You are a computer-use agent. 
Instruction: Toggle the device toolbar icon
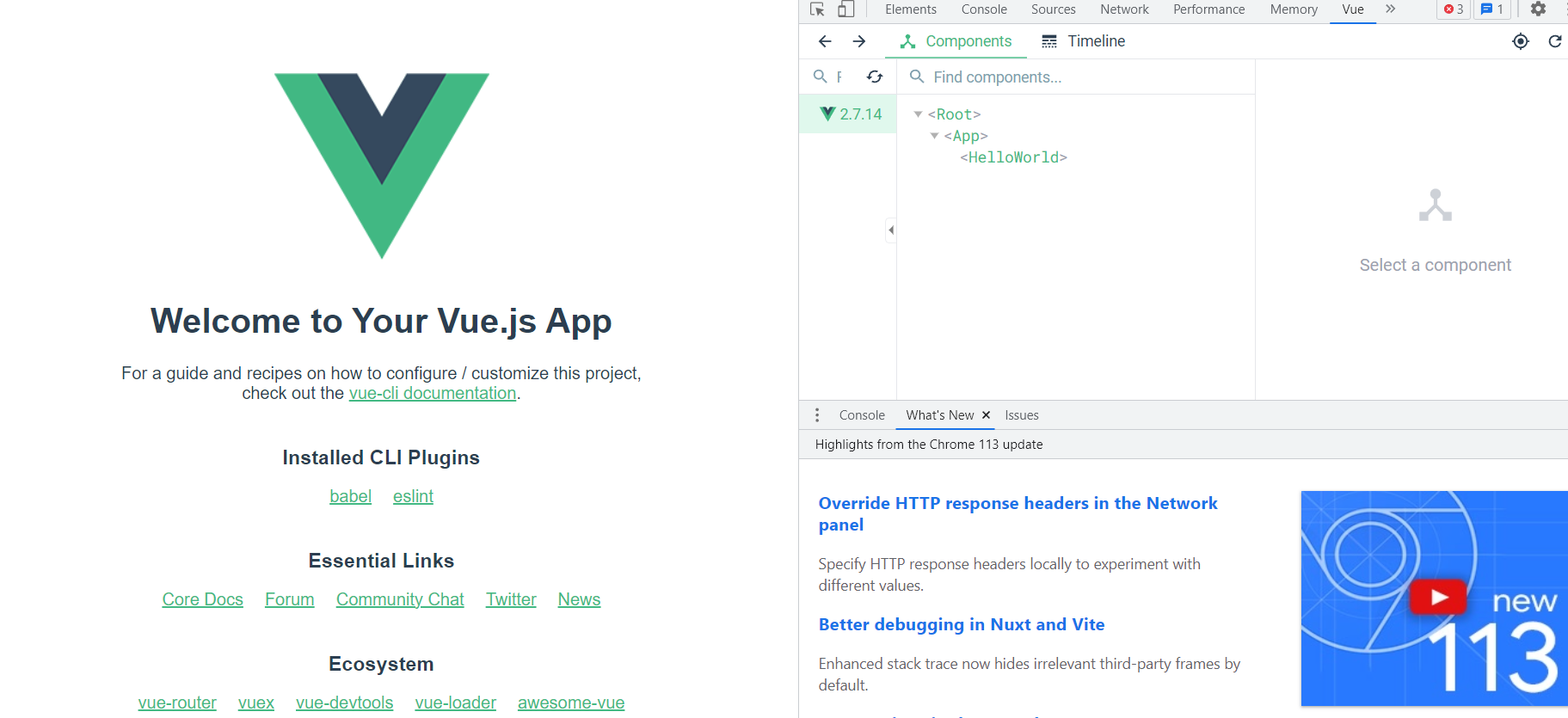pos(846,9)
